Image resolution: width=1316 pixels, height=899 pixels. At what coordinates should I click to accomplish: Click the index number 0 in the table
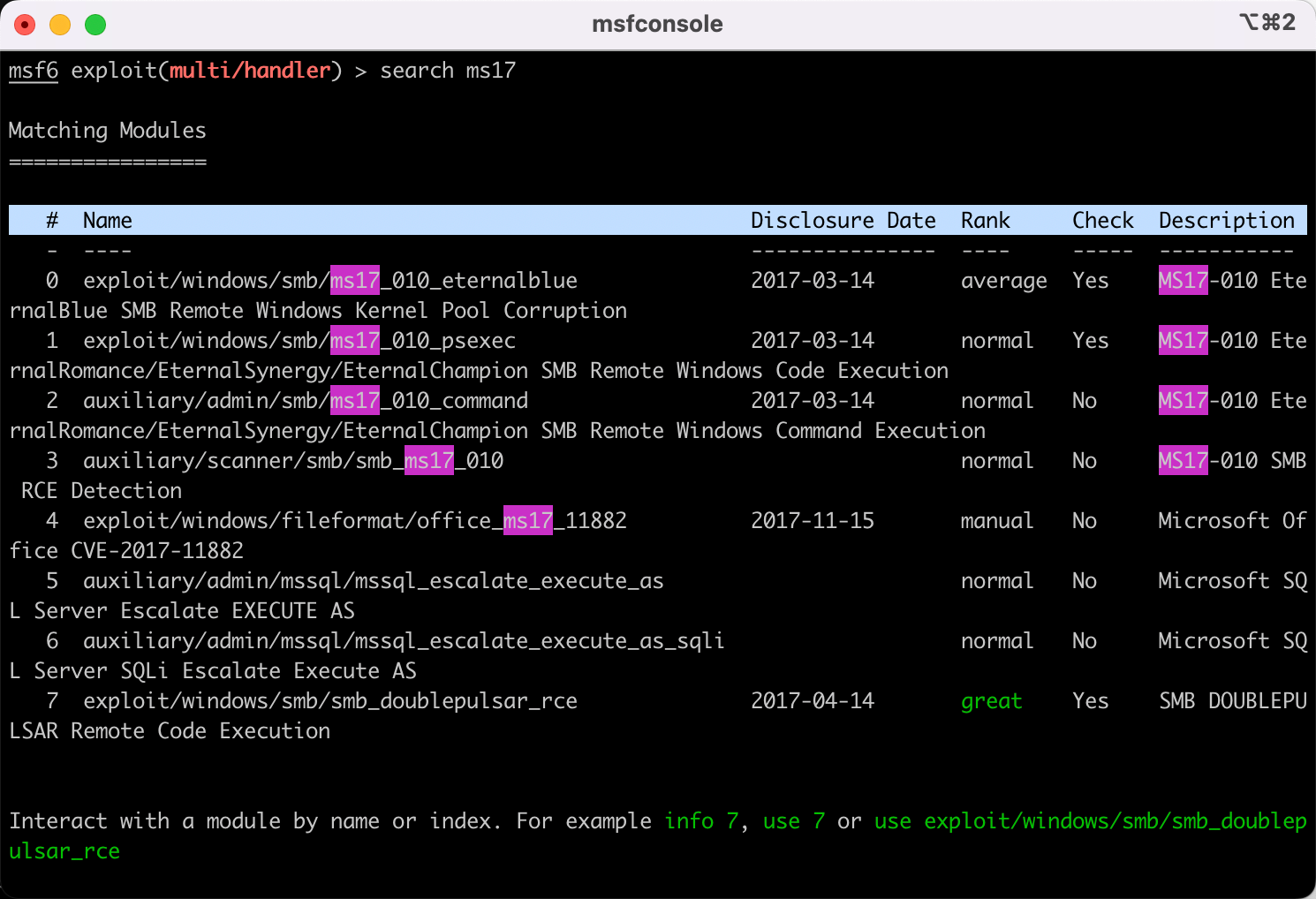coord(52,281)
